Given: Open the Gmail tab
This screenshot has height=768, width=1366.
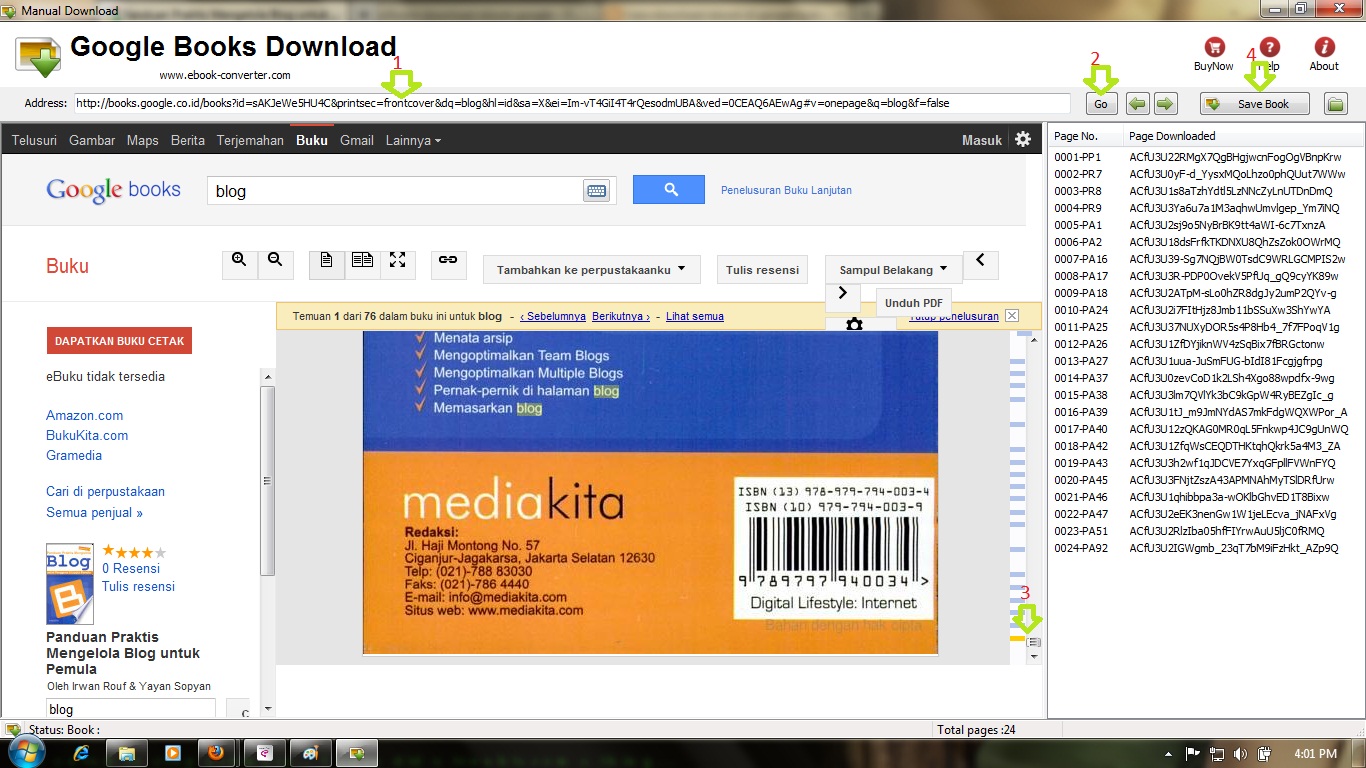Looking at the screenshot, I should [357, 140].
